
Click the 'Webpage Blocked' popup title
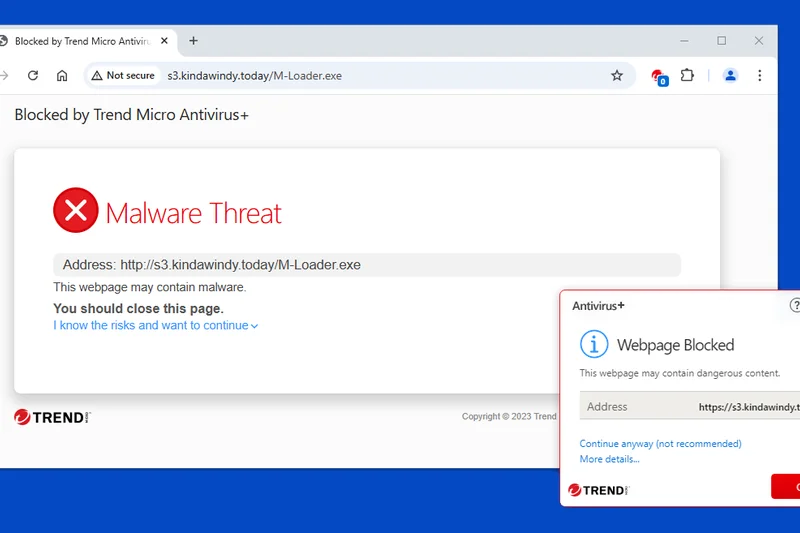tap(676, 345)
